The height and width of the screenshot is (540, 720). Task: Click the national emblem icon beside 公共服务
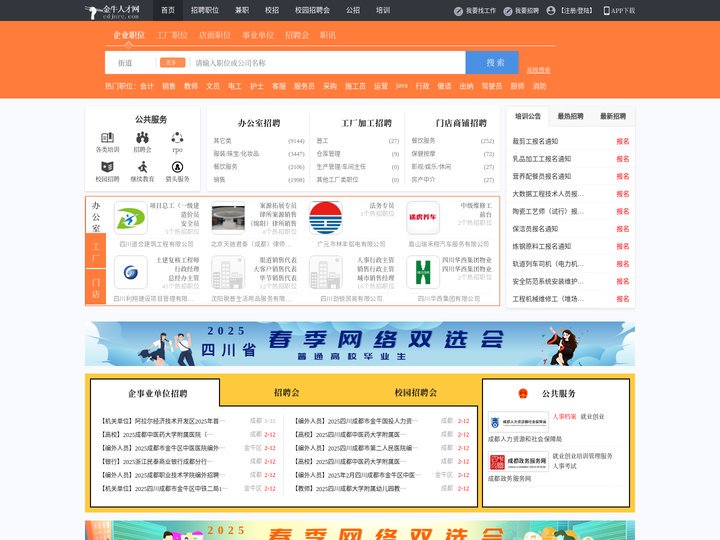pyautogui.click(x=523, y=394)
